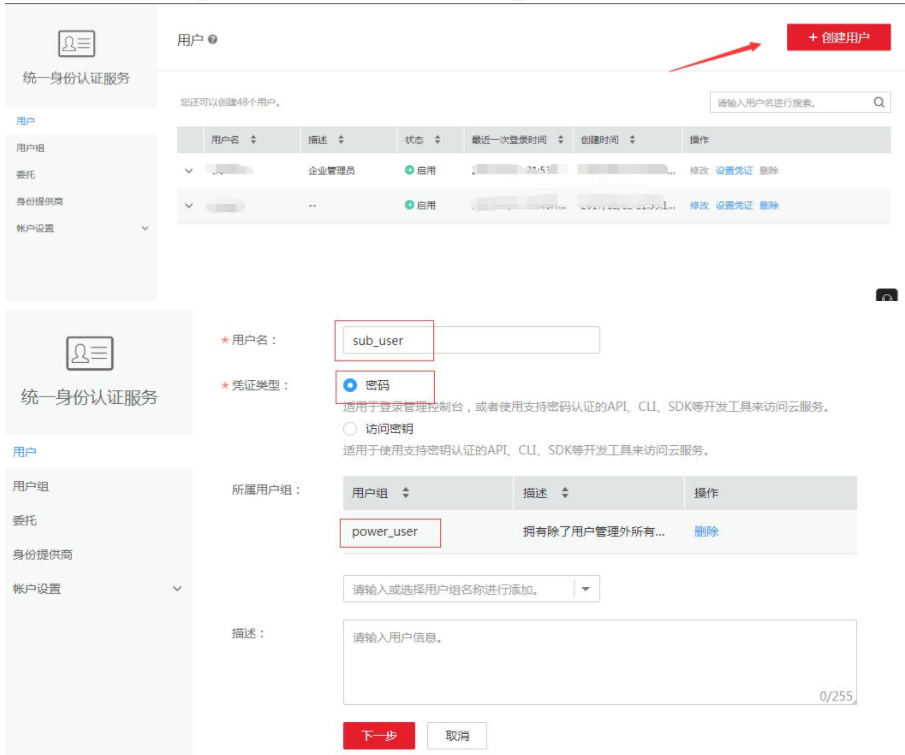The width and height of the screenshot is (905, 755).
Task: Open 身份提供商 in the top sidebar
Action: coord(39,201)
